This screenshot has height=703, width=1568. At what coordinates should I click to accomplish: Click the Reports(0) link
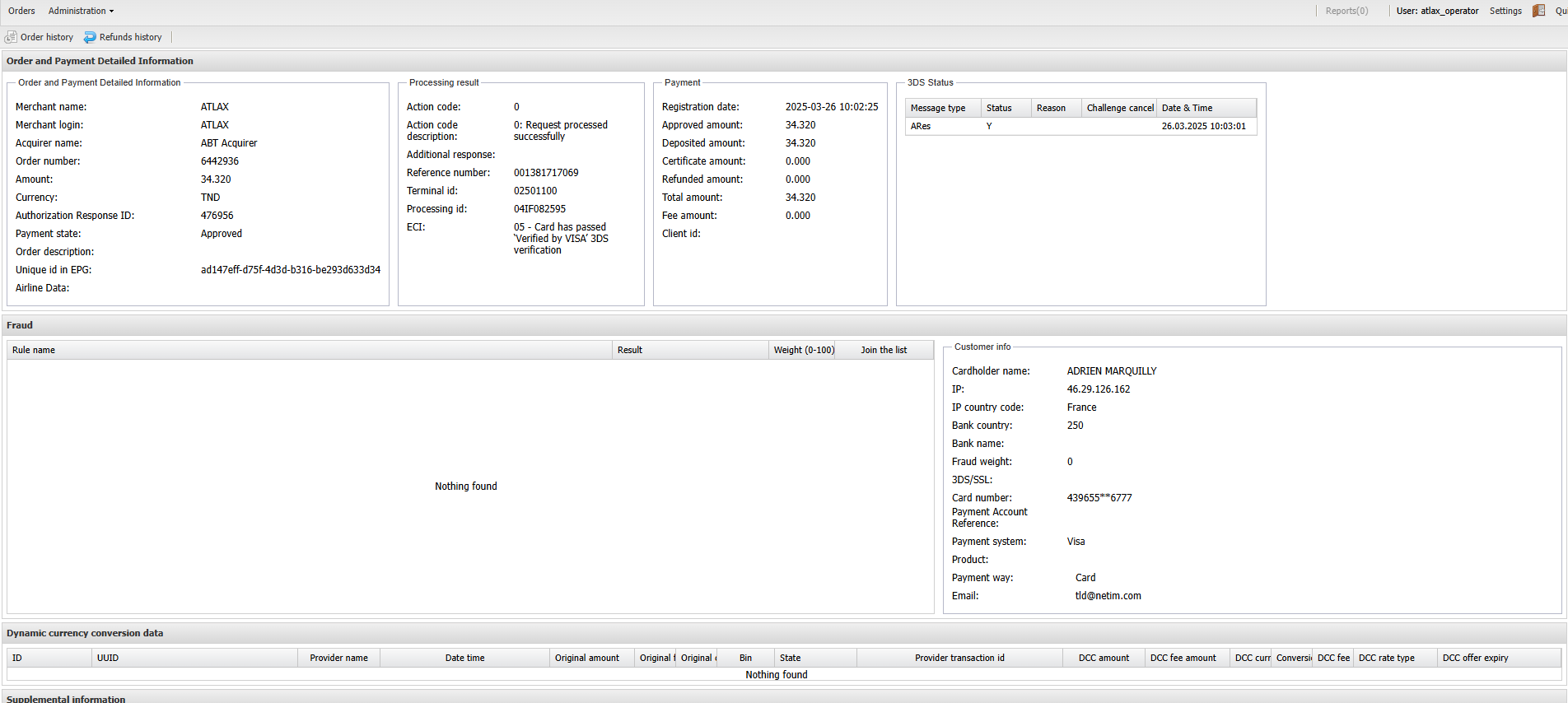tap(1346, 11)
